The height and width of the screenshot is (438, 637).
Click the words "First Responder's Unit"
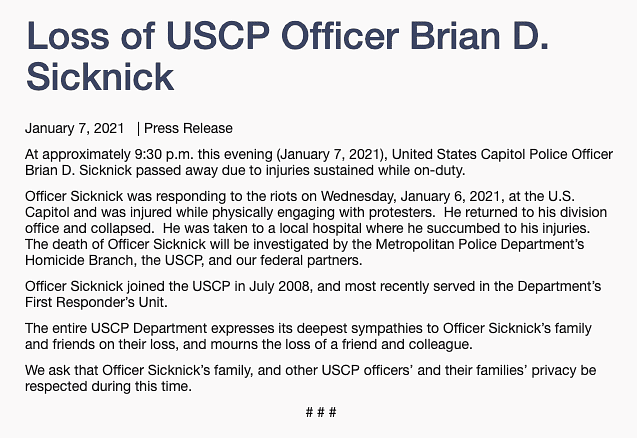click(95, 303)
